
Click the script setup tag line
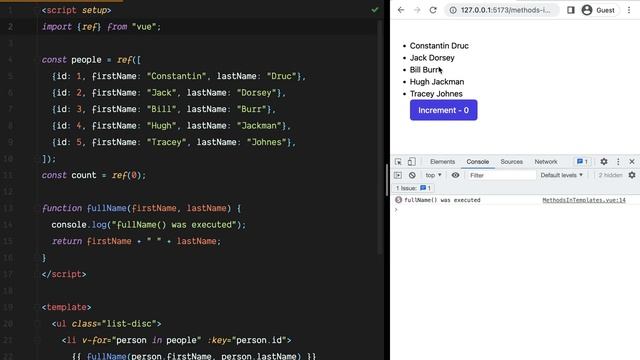tap(76, 10)
